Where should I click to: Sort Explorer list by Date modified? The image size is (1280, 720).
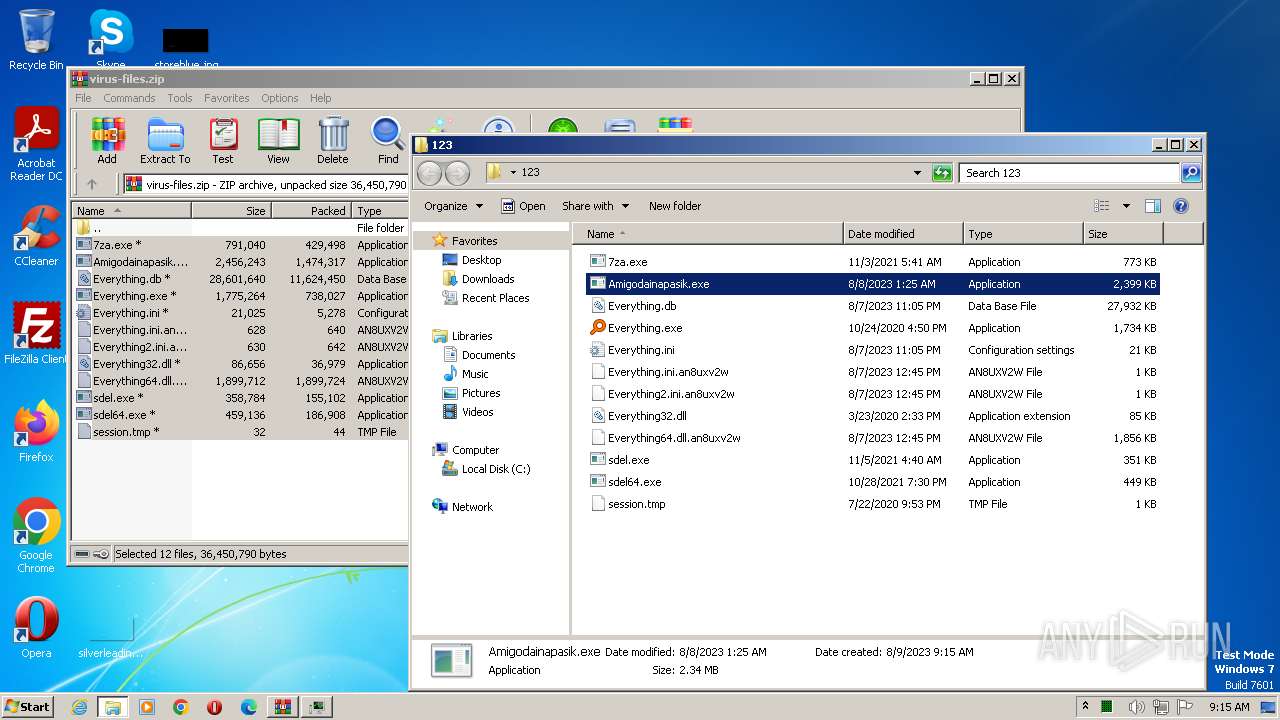pos(903,234)
